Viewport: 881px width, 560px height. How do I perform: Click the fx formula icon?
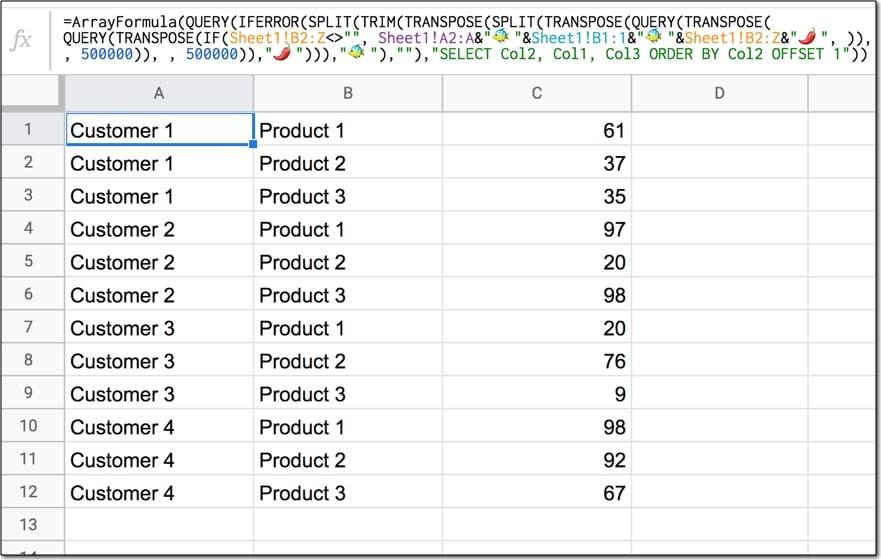[21, 39]
